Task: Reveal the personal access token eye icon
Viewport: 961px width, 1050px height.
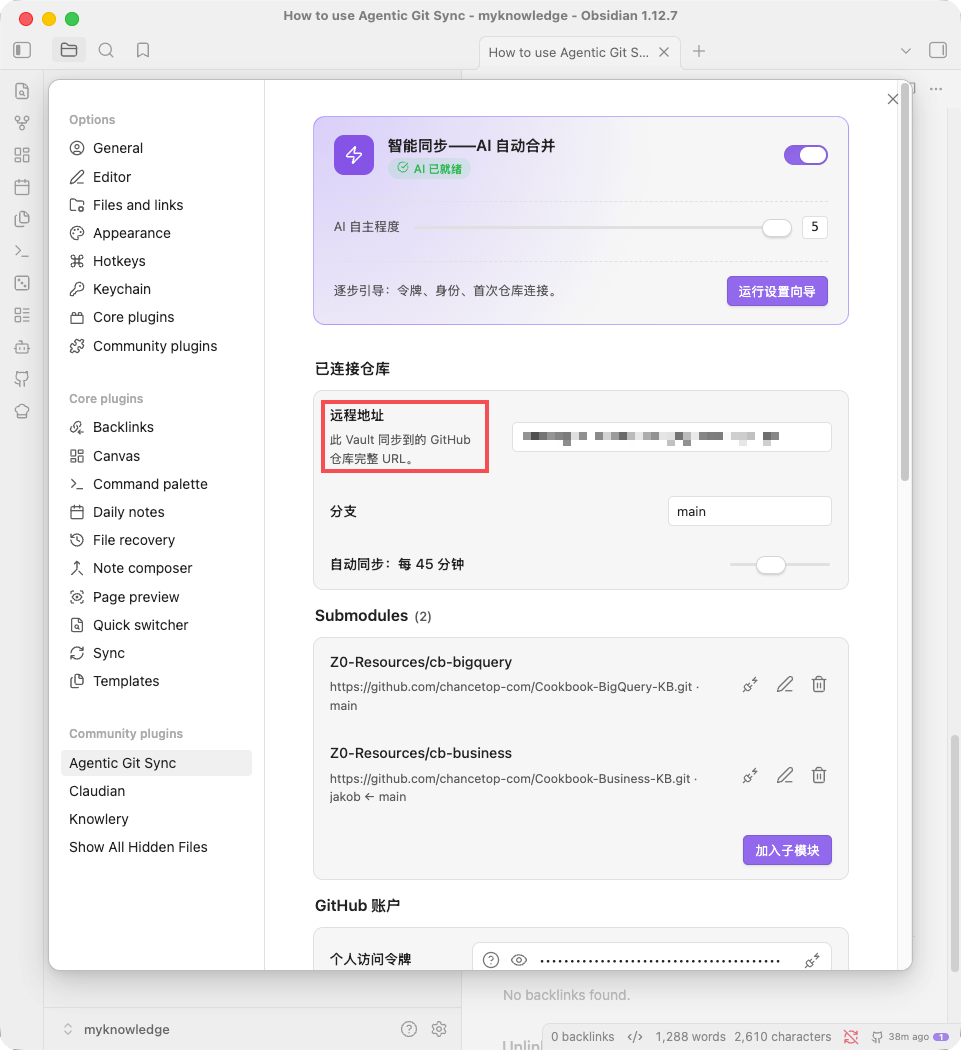Action: coord(519,960)
